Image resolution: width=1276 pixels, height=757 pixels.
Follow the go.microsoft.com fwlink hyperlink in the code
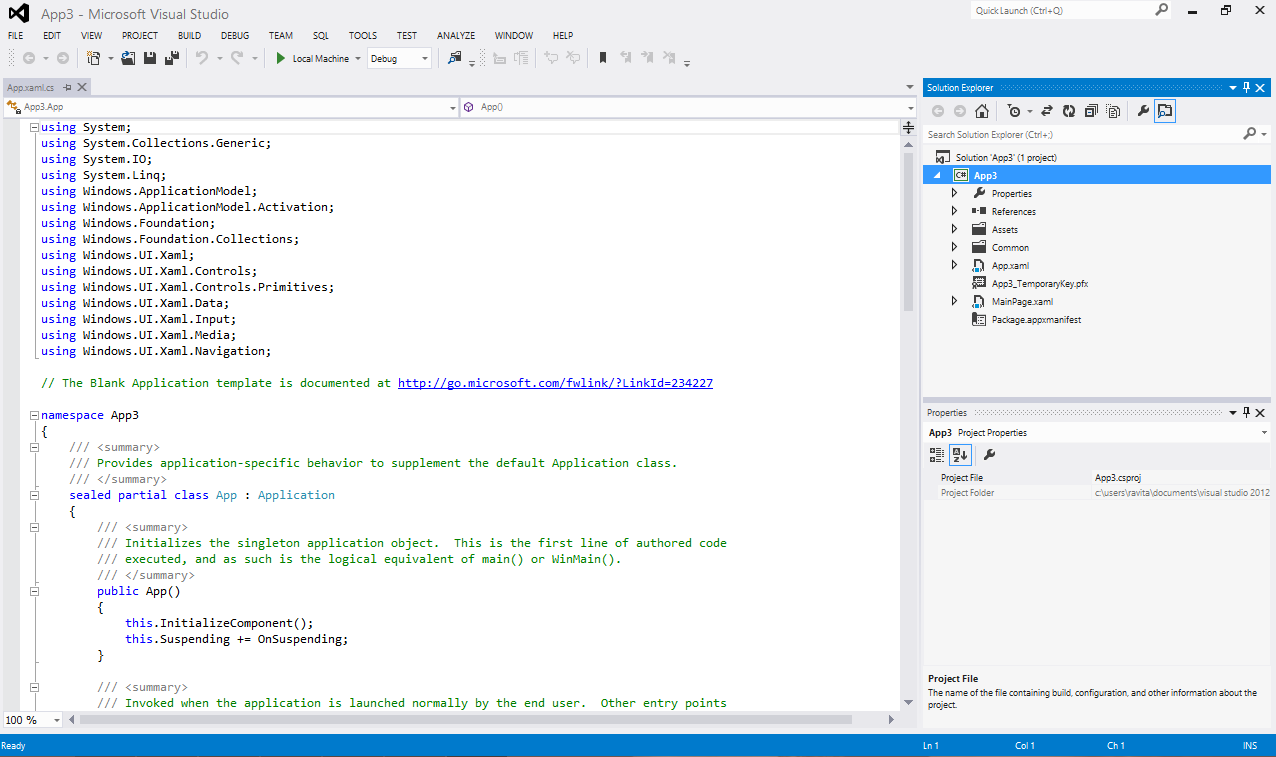click(555, 383)
